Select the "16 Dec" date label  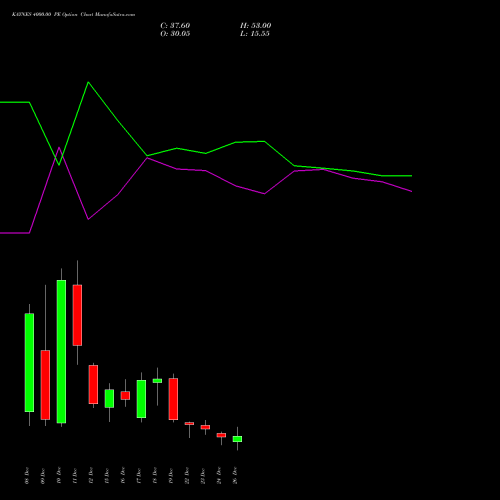pyautogui.click(x=123, y=476)
